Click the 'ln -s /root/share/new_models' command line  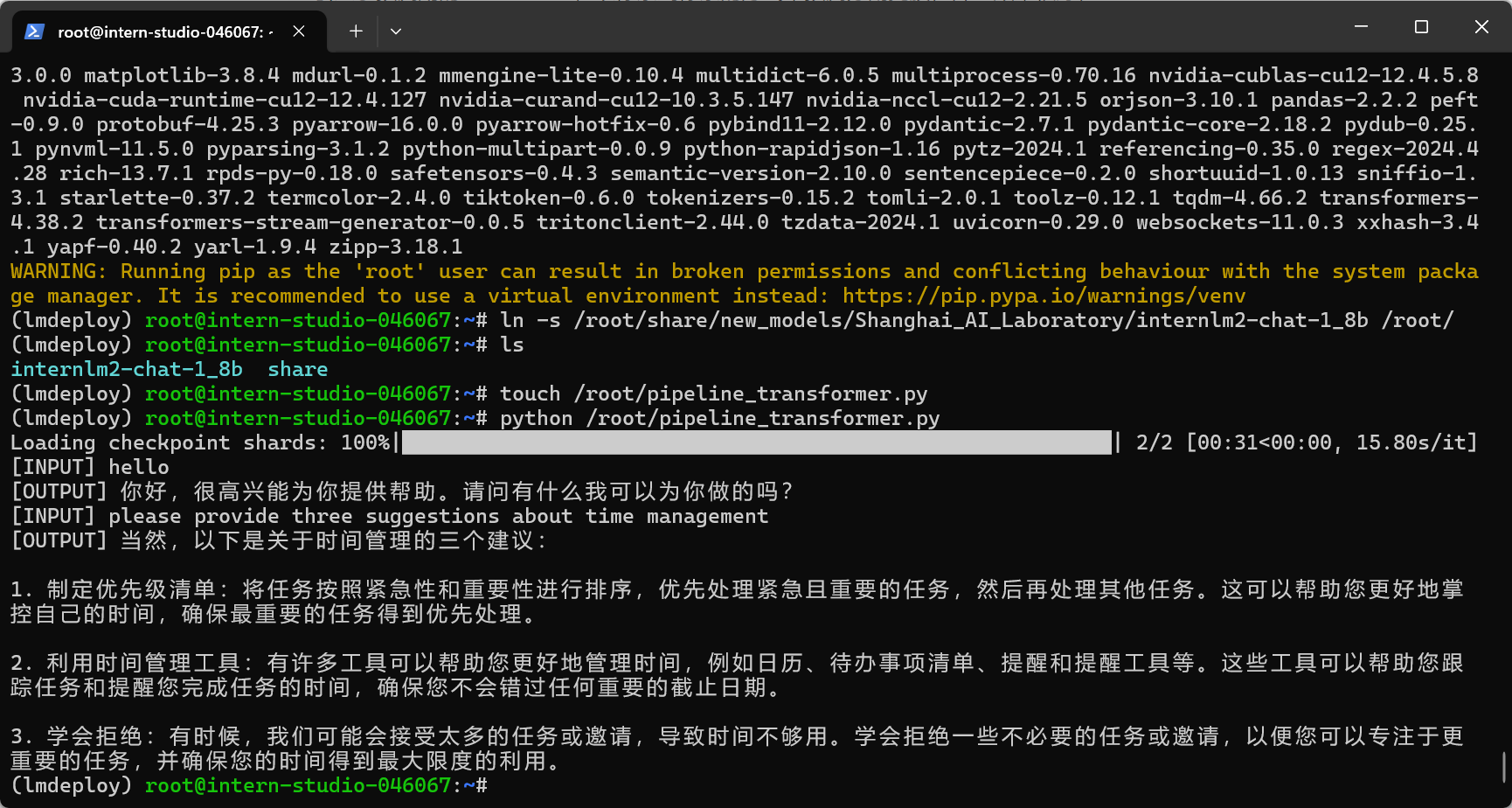pos(976,321)
